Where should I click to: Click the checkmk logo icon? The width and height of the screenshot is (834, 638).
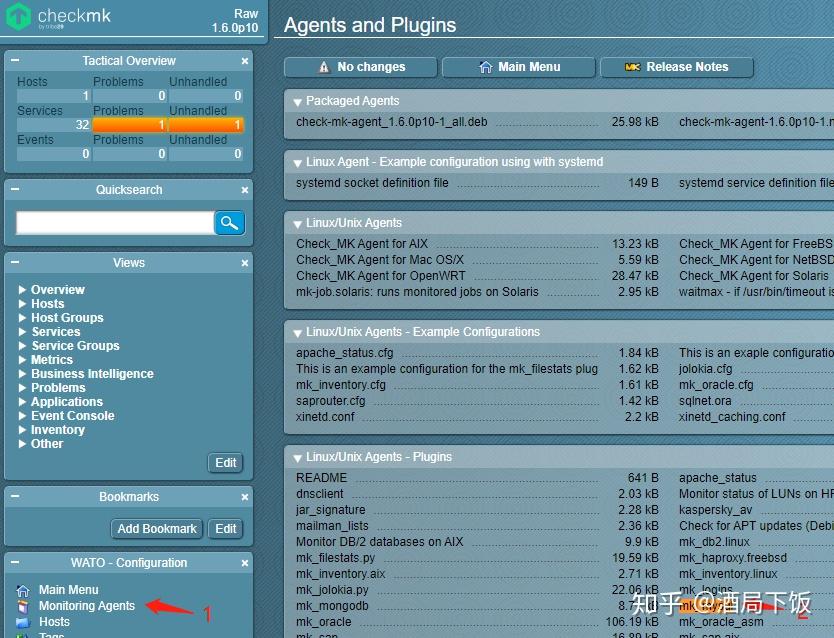(18, 16)
